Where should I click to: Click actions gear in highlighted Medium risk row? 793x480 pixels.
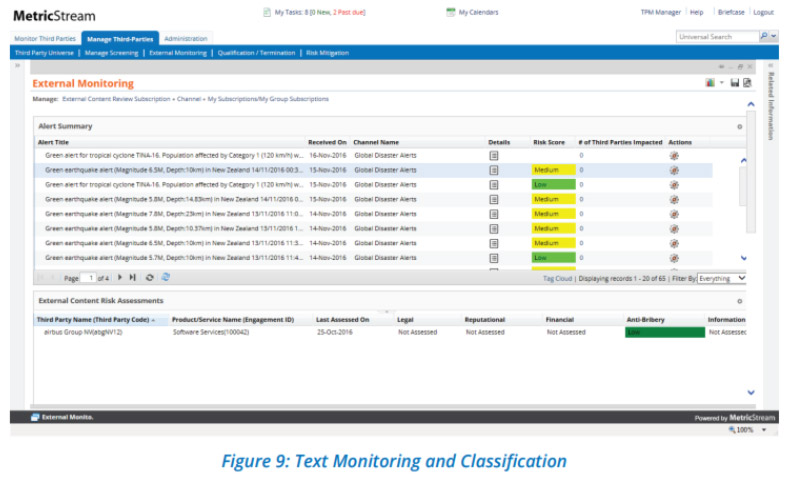674,170
